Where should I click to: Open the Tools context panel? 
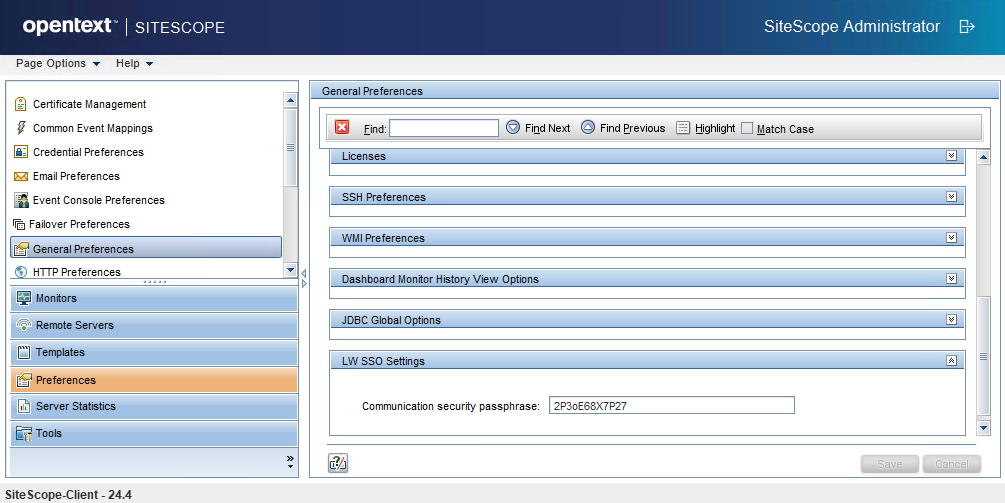coord(154,433)
